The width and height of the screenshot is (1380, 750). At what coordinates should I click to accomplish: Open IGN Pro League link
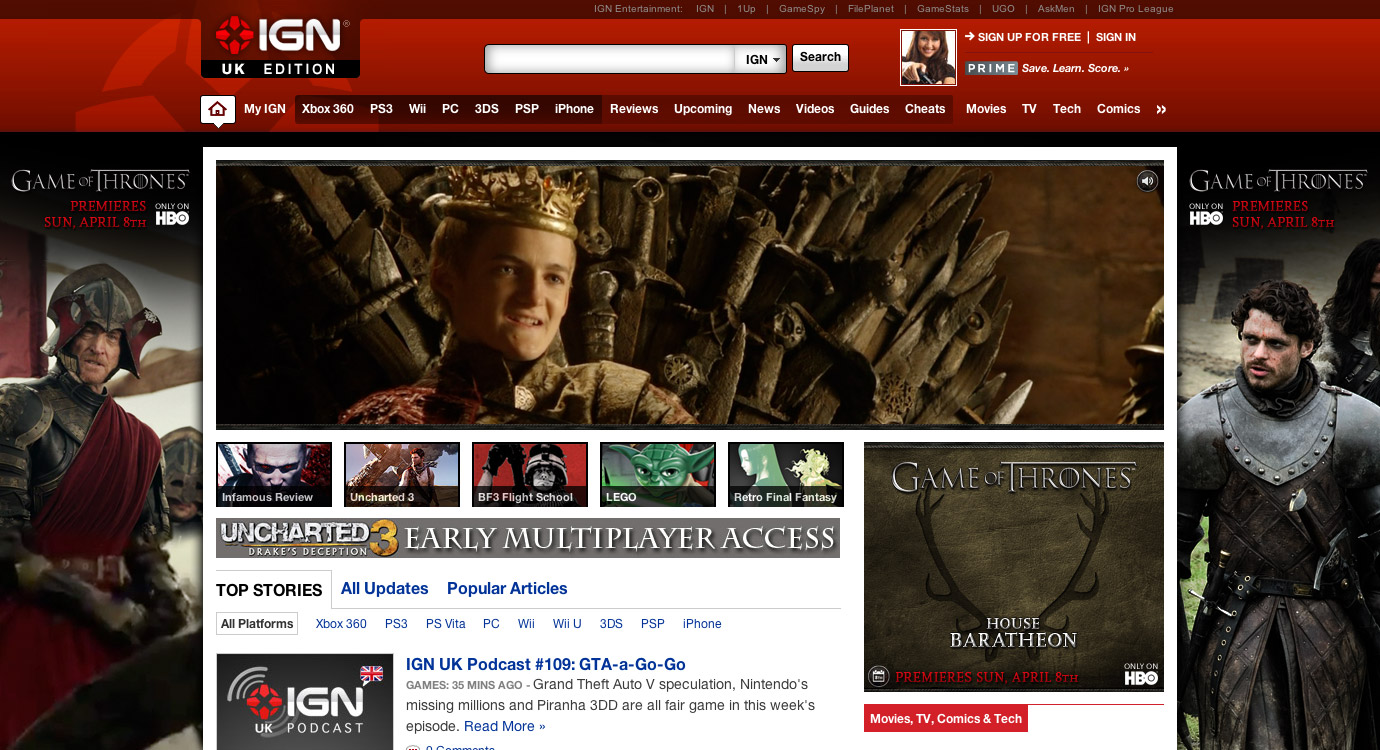pos(1135,9)
